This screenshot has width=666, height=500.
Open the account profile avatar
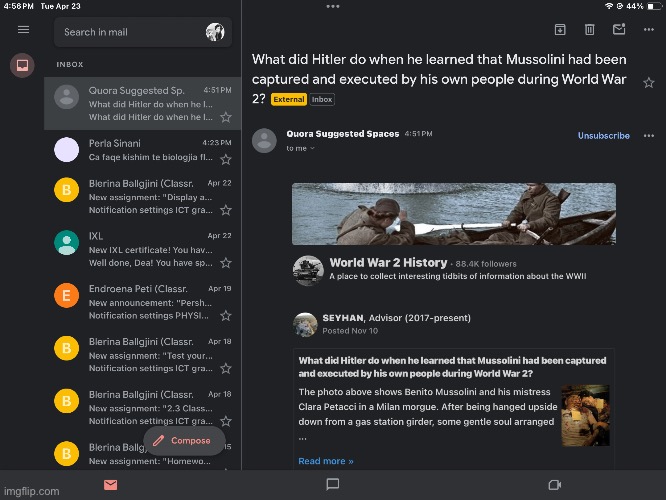click(x=215, y=32)
